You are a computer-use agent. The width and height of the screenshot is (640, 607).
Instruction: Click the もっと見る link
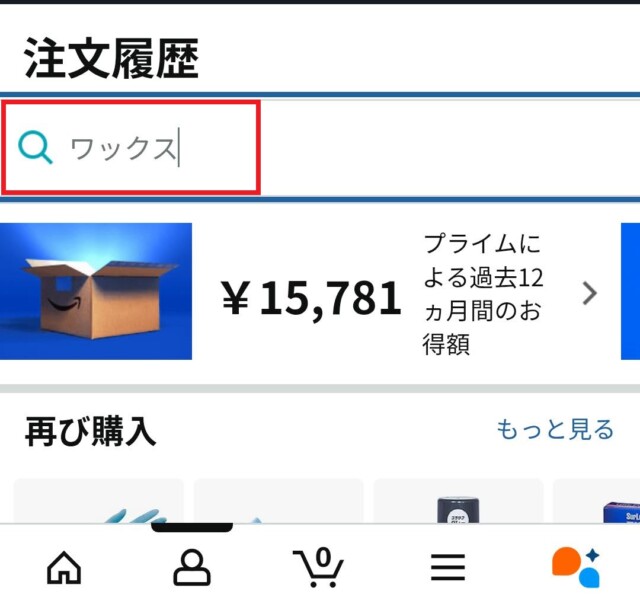click(555, 429)
